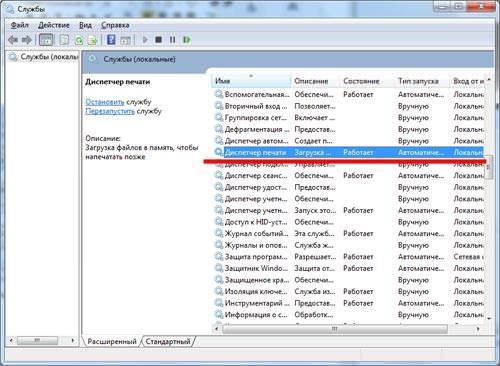
Task: Open the Вид menu
Action: coord(85,25)
